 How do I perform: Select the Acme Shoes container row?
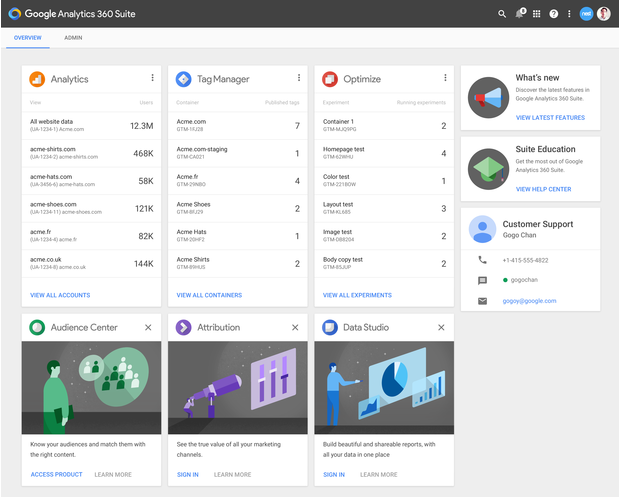pyautogui.click(x=238, y=208)
